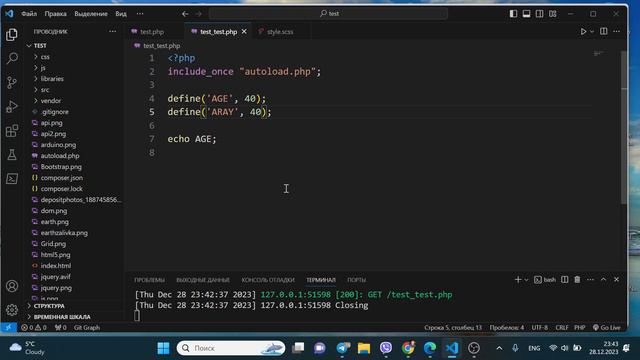Toggle the primary sidebar layout
Viewport: 640px width, 360px height.
[x=513, y=13]
